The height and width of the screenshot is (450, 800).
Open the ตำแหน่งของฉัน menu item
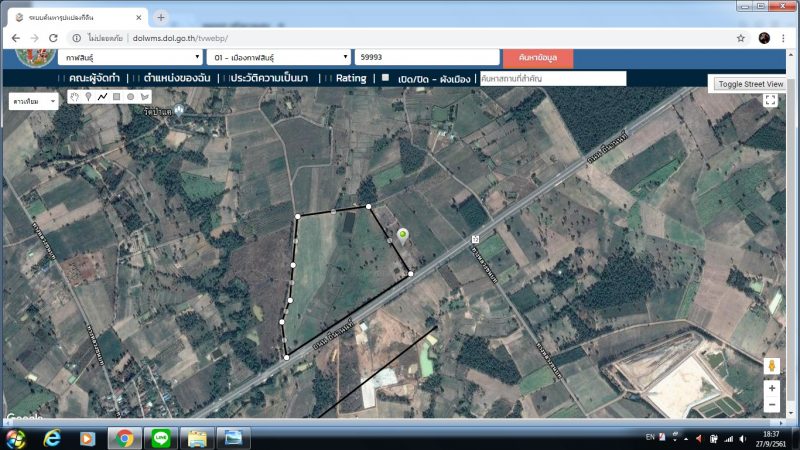[x=177, y=78]
